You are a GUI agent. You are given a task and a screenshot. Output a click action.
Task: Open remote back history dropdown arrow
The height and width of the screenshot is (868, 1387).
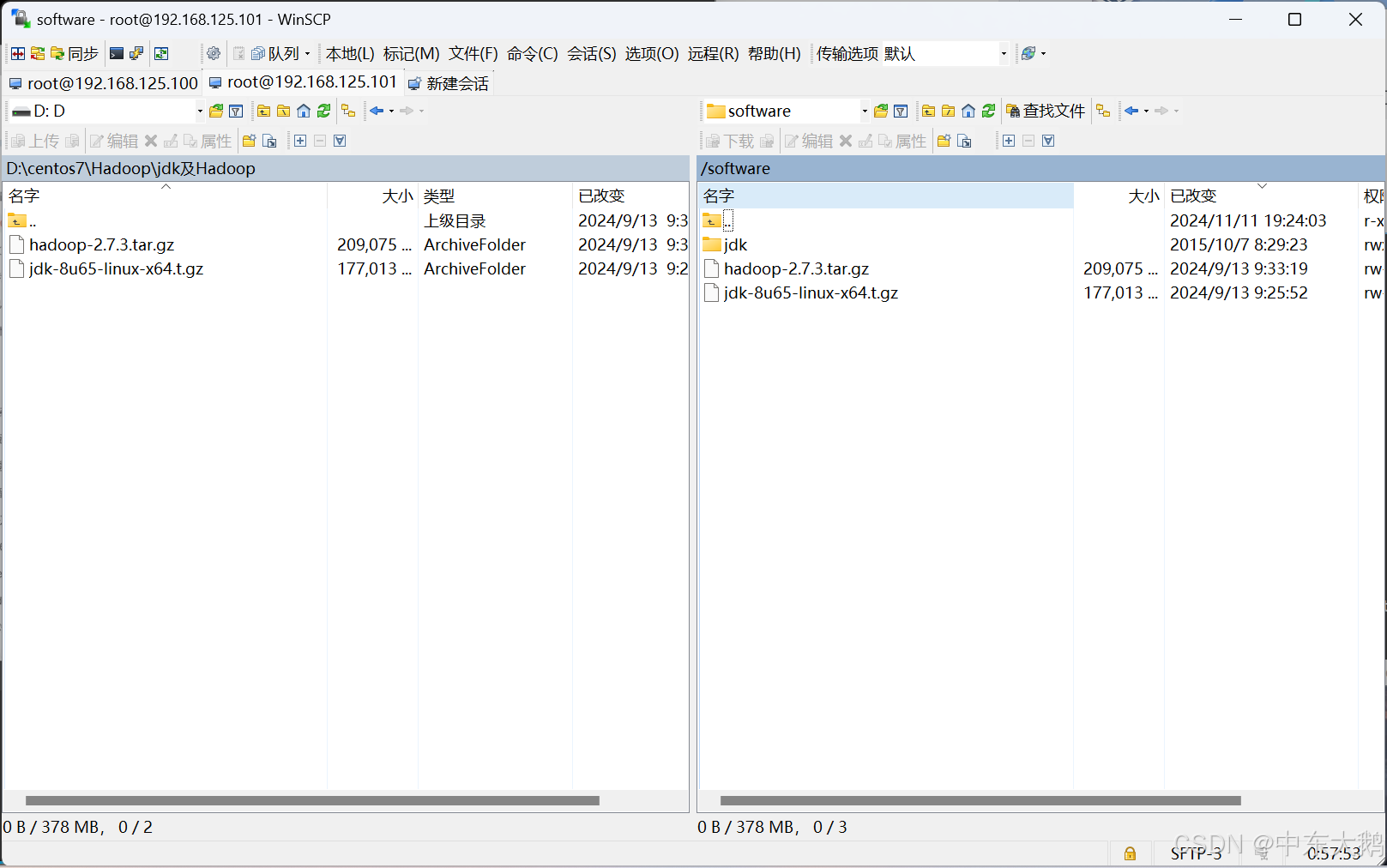pyautogui.click(x=1147, y=111)
